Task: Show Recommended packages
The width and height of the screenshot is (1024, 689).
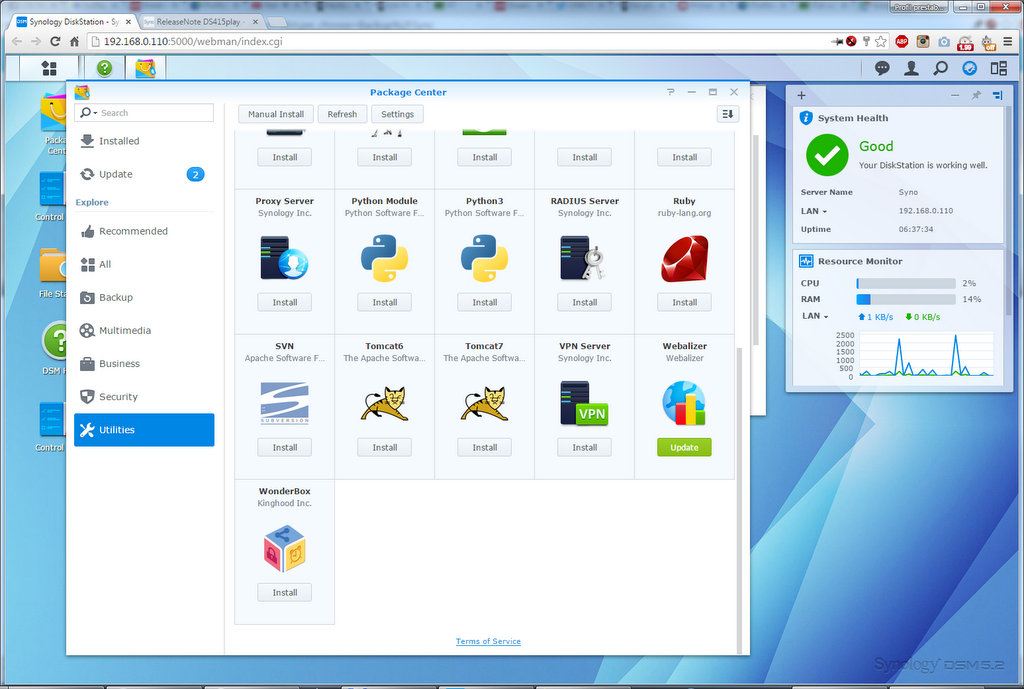Action: click(x=144, y=231)
